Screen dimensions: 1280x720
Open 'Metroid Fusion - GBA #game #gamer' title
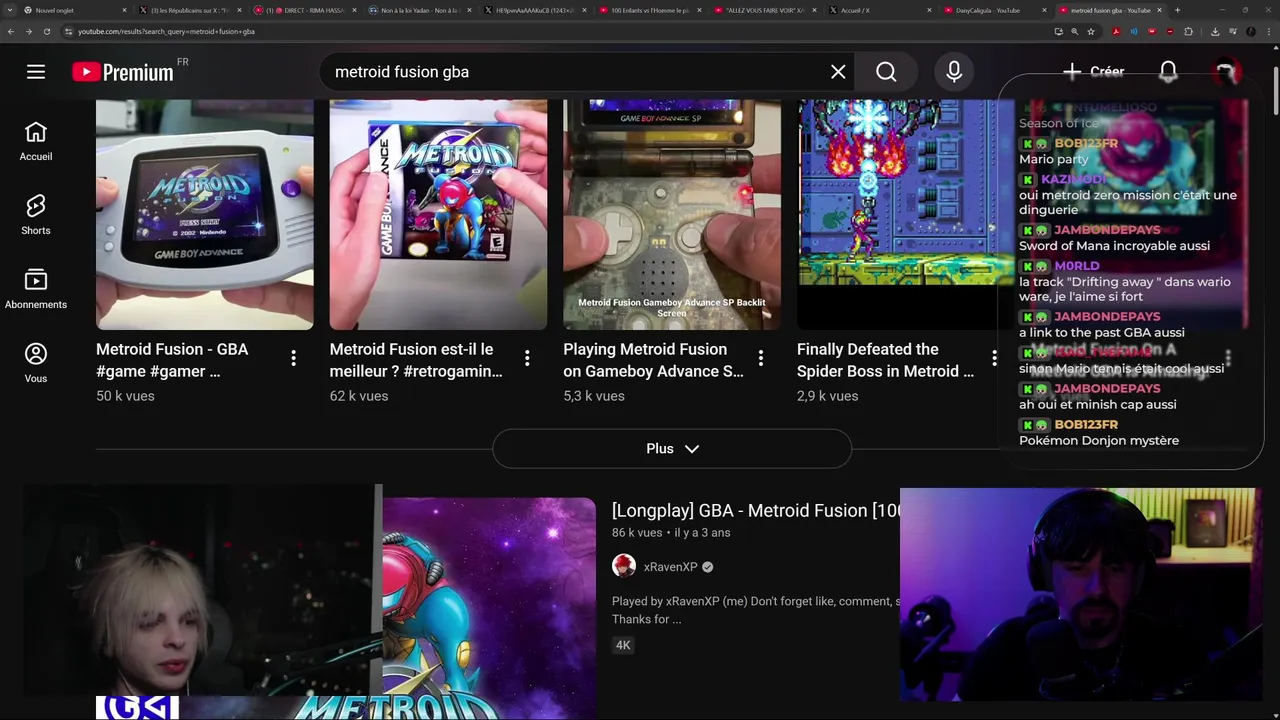pyautogui.click(x=172, y=360)
